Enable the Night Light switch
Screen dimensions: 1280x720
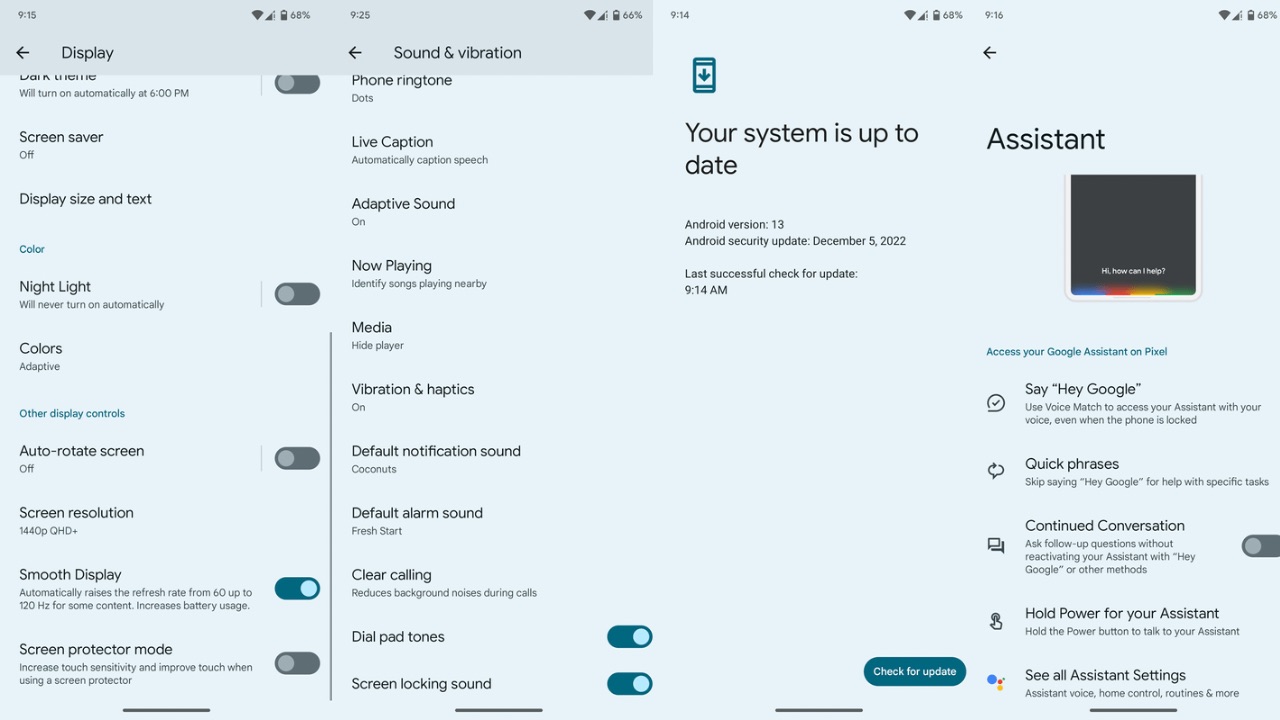click(297, 294)
